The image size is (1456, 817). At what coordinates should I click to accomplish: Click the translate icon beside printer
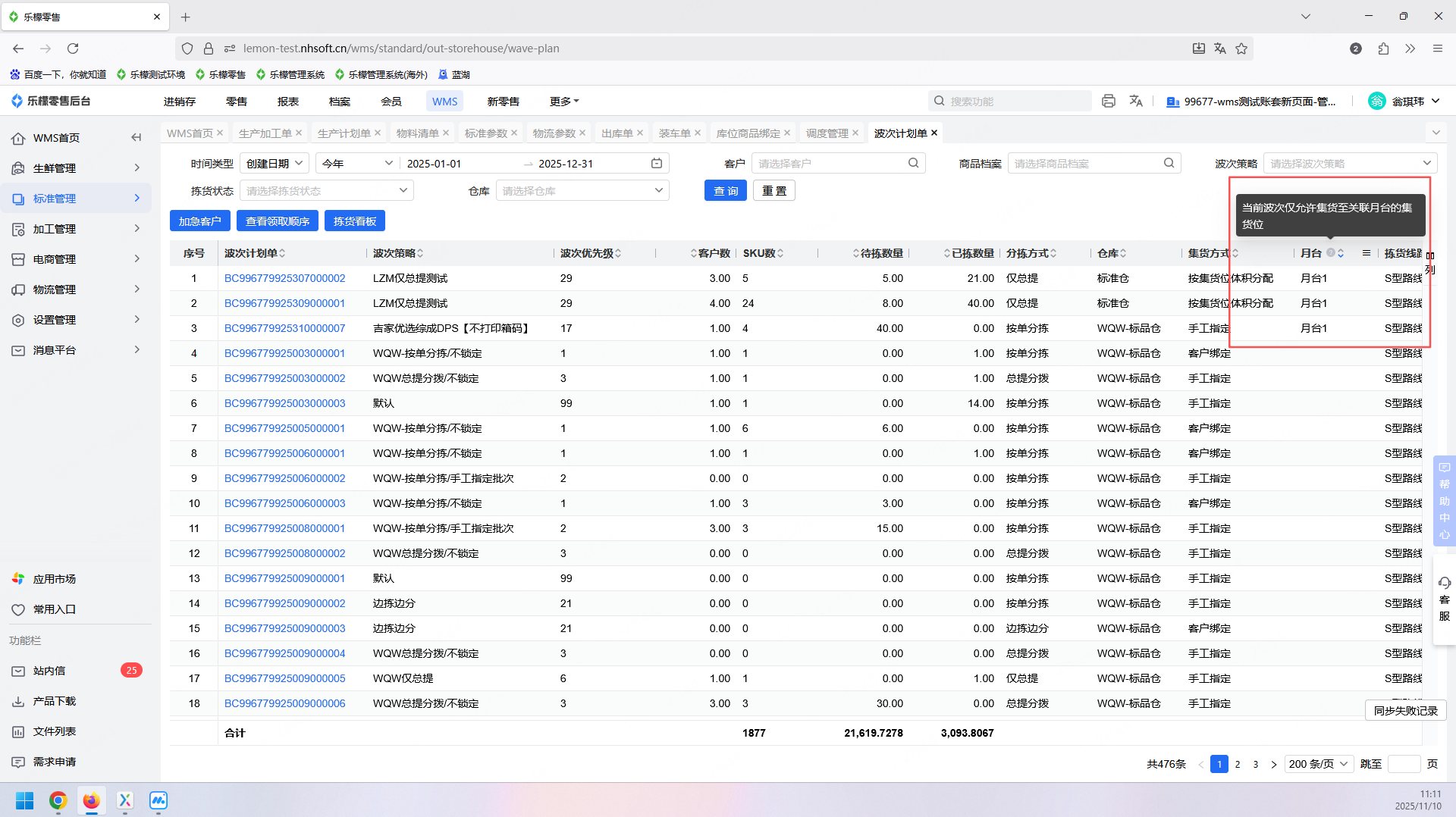pyautogui.click(x=1135, y=101)
